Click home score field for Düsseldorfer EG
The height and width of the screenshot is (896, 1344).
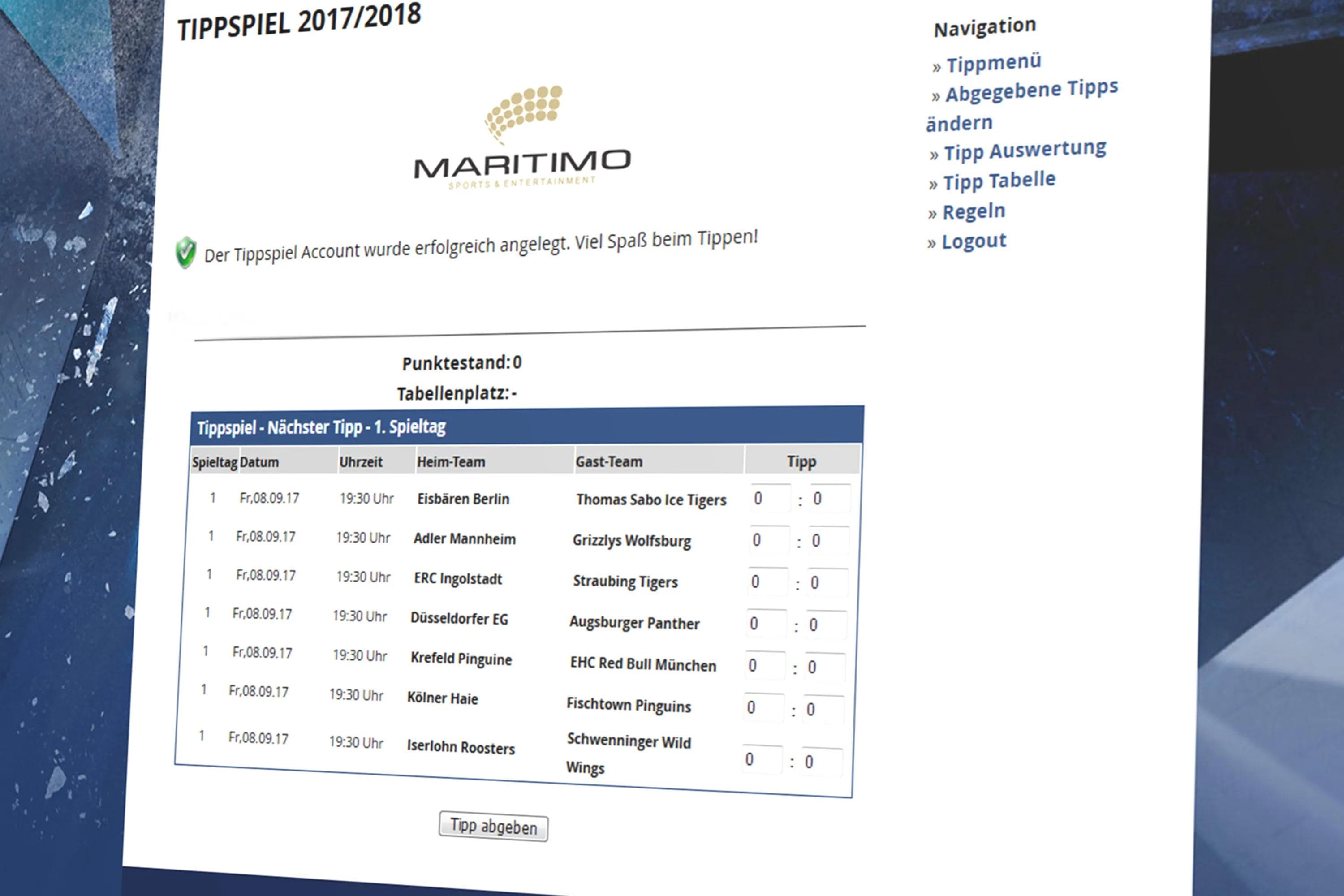pyautogui.click(x=767, y=623)
